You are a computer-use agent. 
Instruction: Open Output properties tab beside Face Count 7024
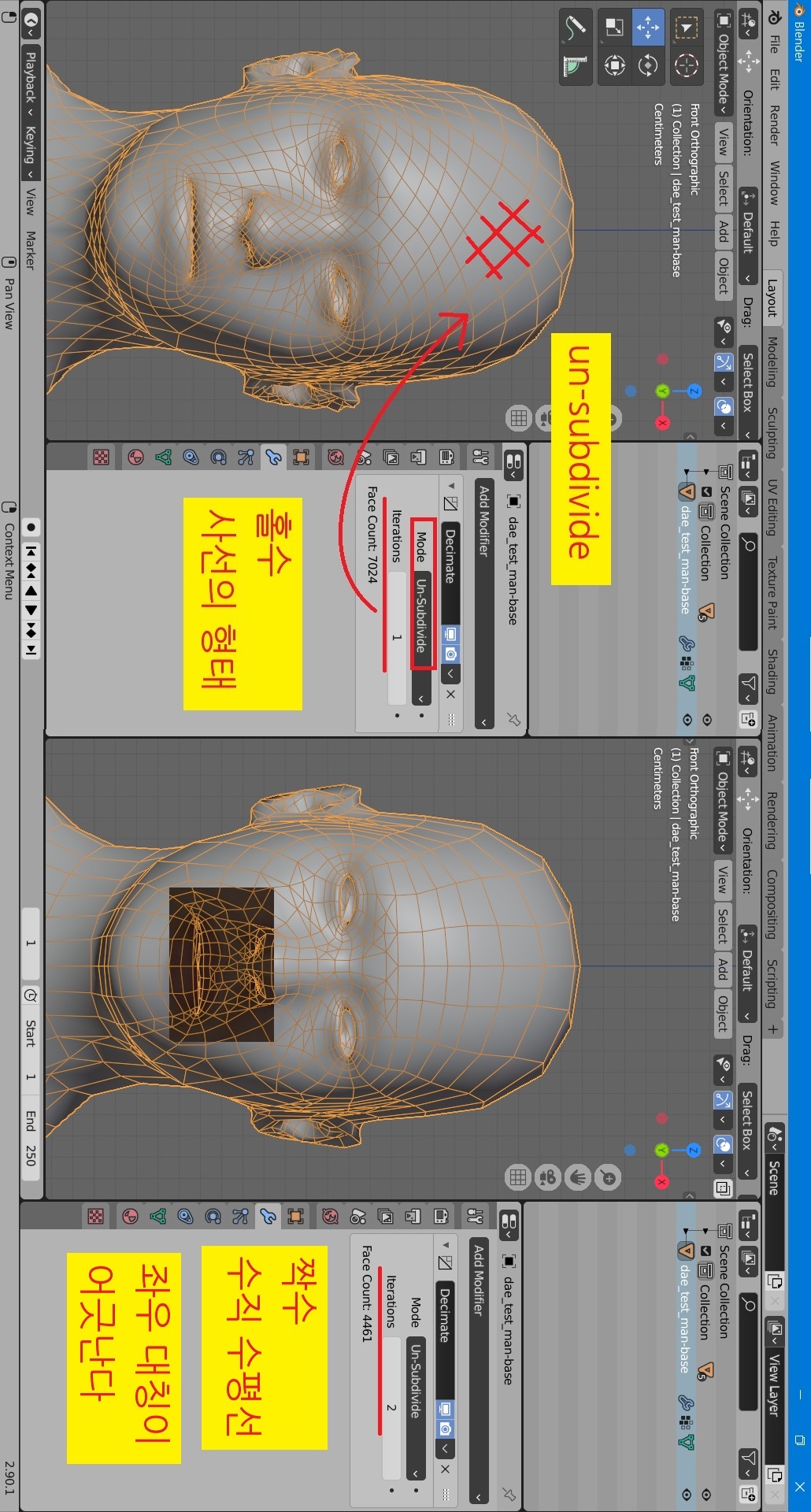(x=418, y=457)
